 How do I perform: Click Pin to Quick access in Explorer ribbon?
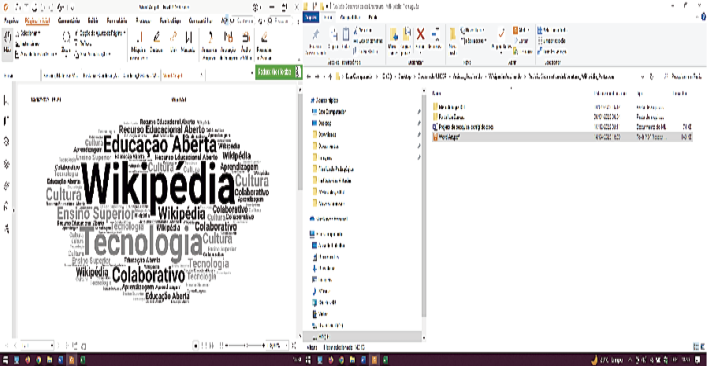point(316,41)
